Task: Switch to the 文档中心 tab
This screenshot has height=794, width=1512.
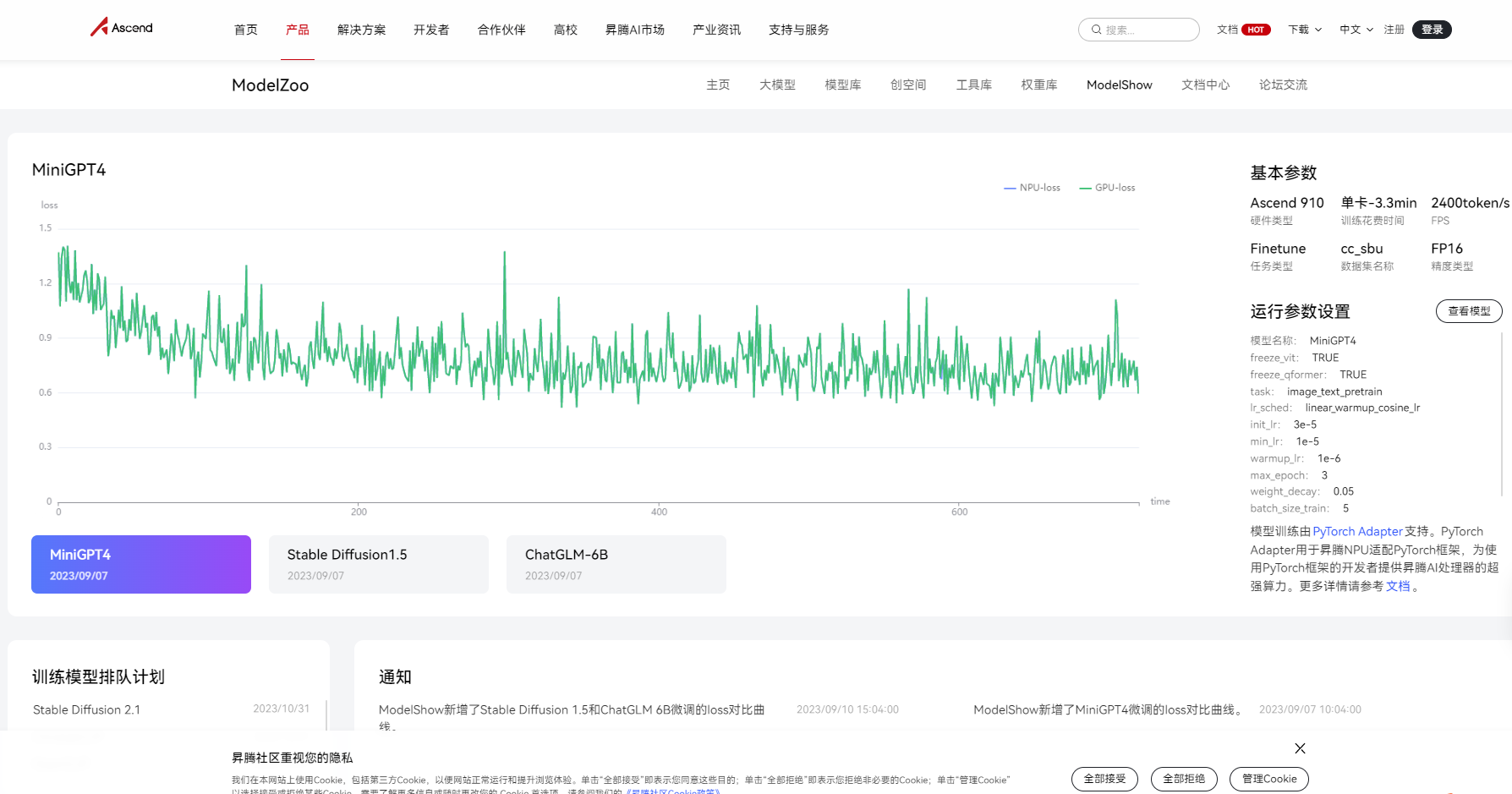Action: (1206, 85)
